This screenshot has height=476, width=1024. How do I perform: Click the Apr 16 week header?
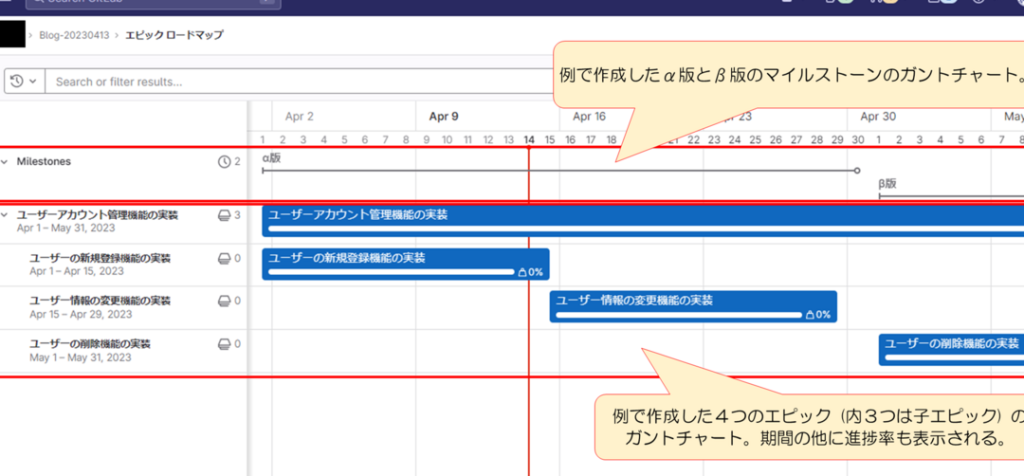(589, 117)
